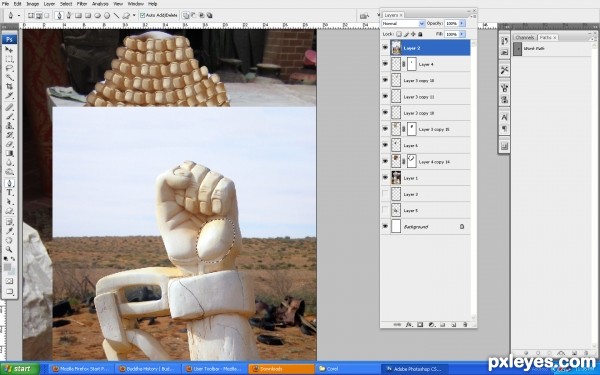Select the Blur tool
Image resolution: width=600 pixels, height=375 pixels.
[9, 163]
